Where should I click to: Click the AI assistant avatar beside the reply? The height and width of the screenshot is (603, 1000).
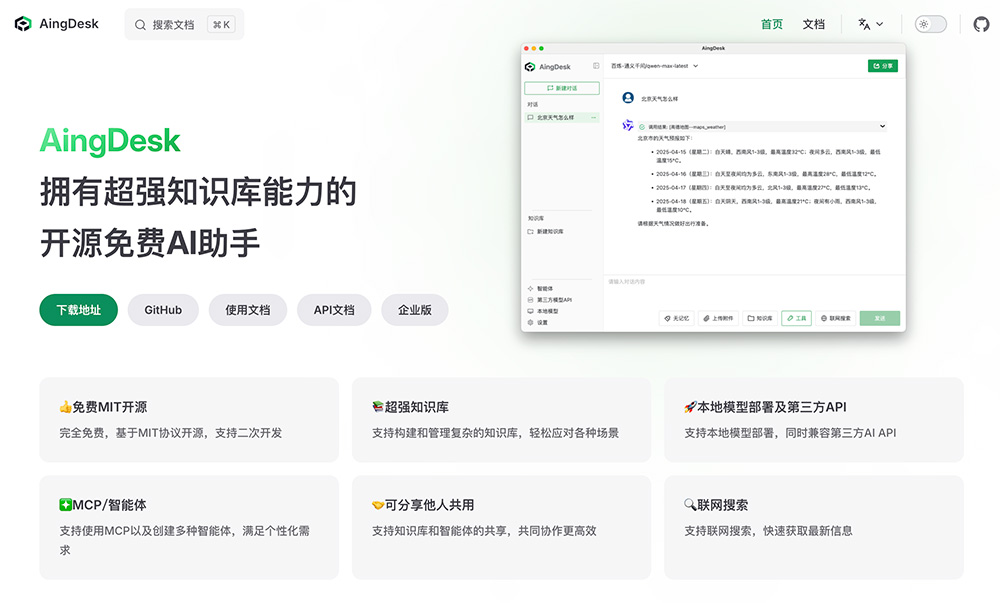click(x=628, y=125)
